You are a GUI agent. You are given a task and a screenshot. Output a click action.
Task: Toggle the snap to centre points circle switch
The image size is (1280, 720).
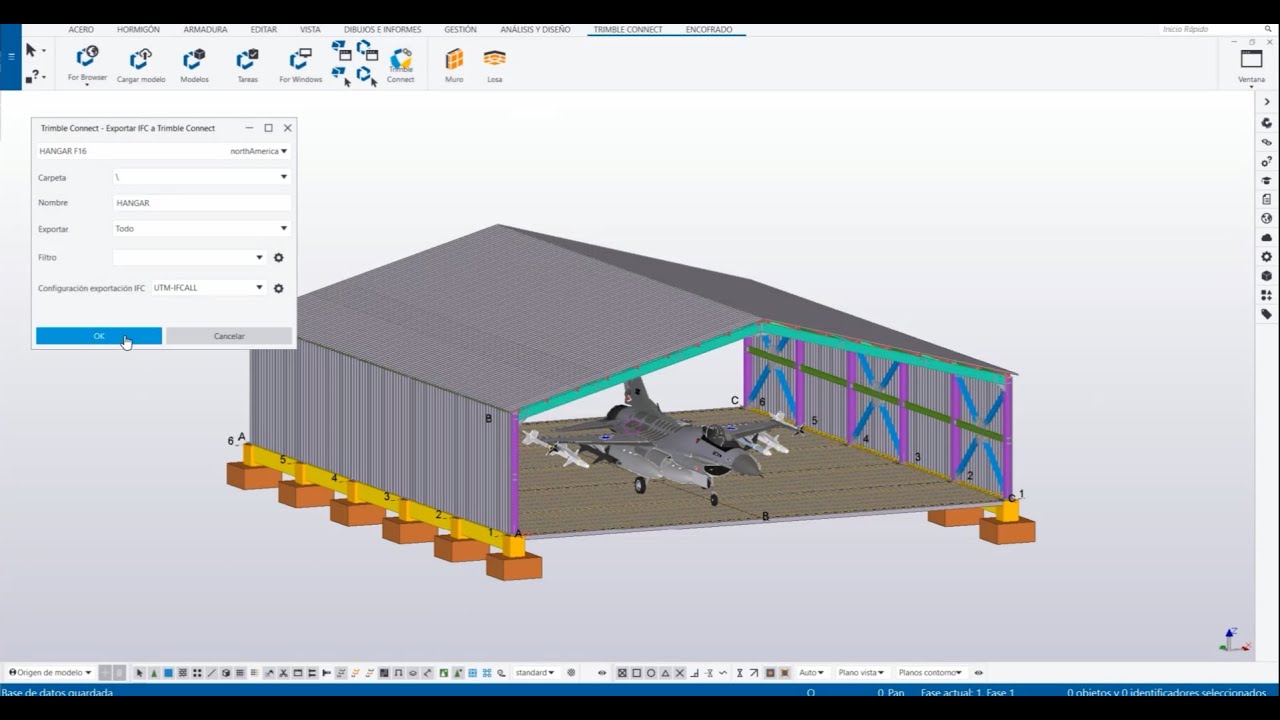click(x=651, y=673)
